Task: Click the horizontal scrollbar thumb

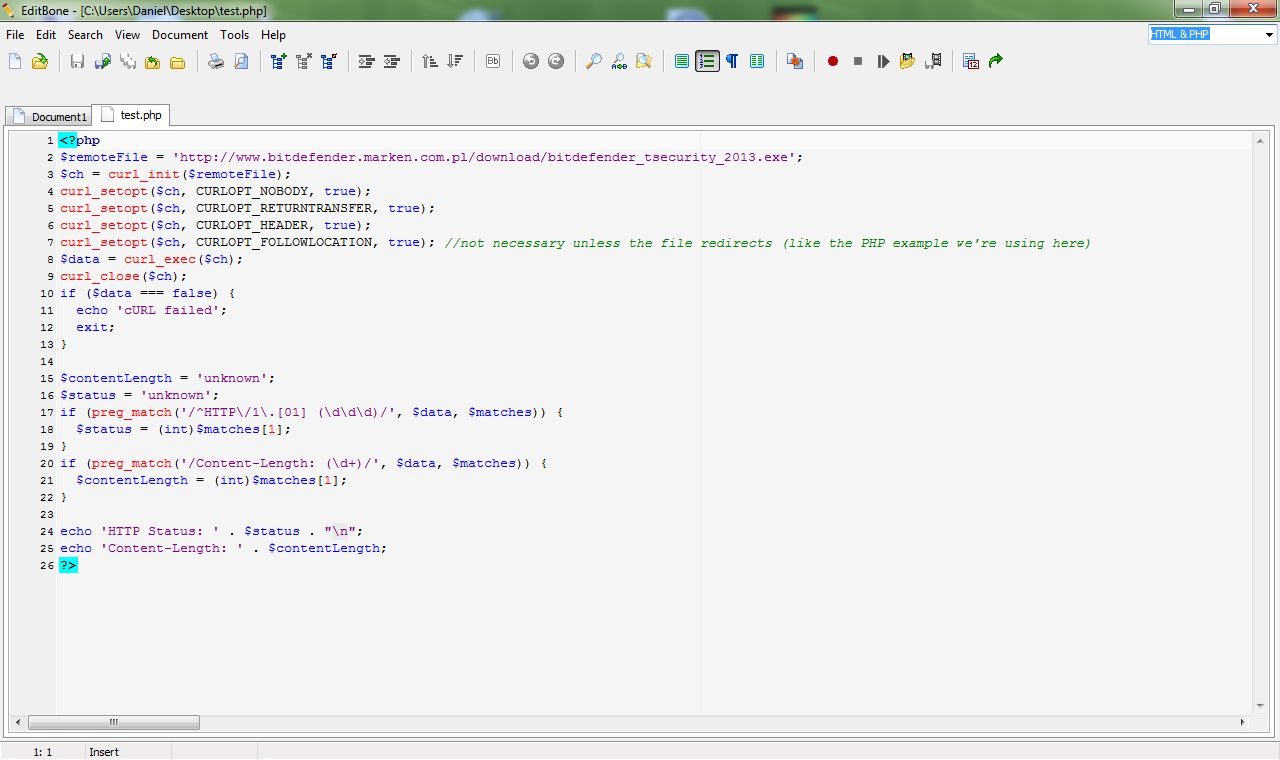Action: [113, 722]
